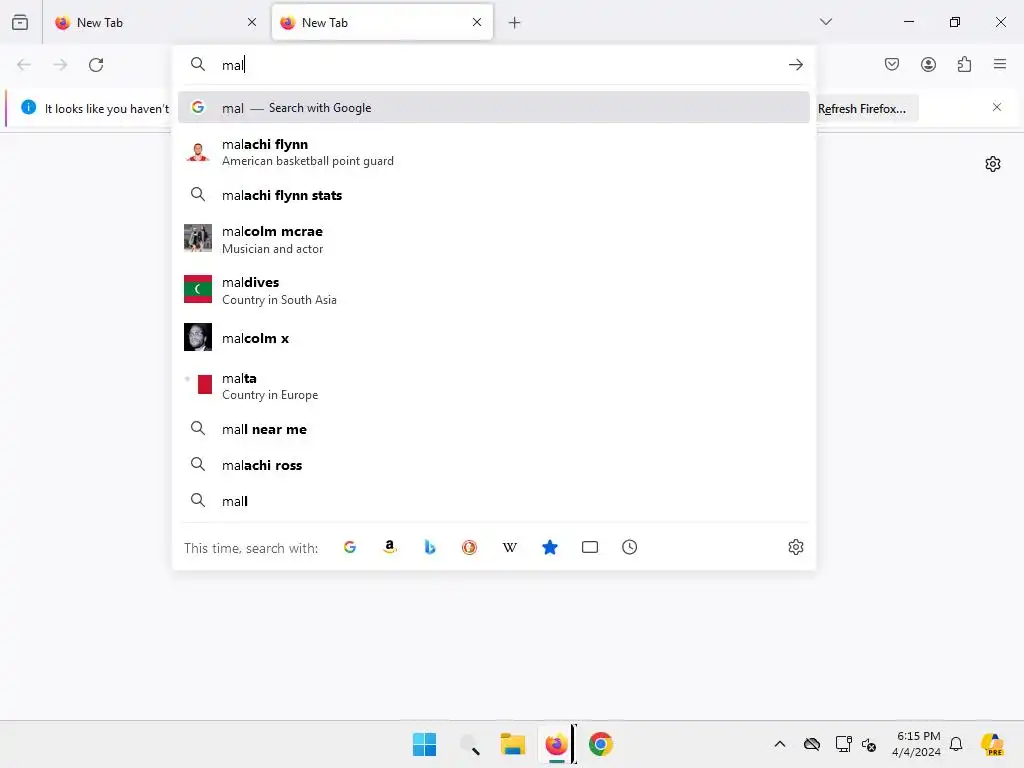Select the malcolm mcrae suggestion
1024x768 pixels.
(494, 239)
